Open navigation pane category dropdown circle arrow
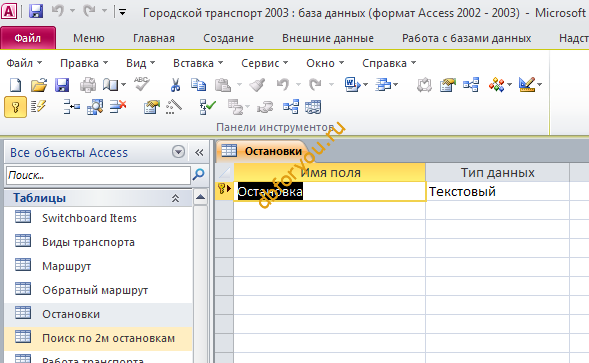 tap(178, 152)
